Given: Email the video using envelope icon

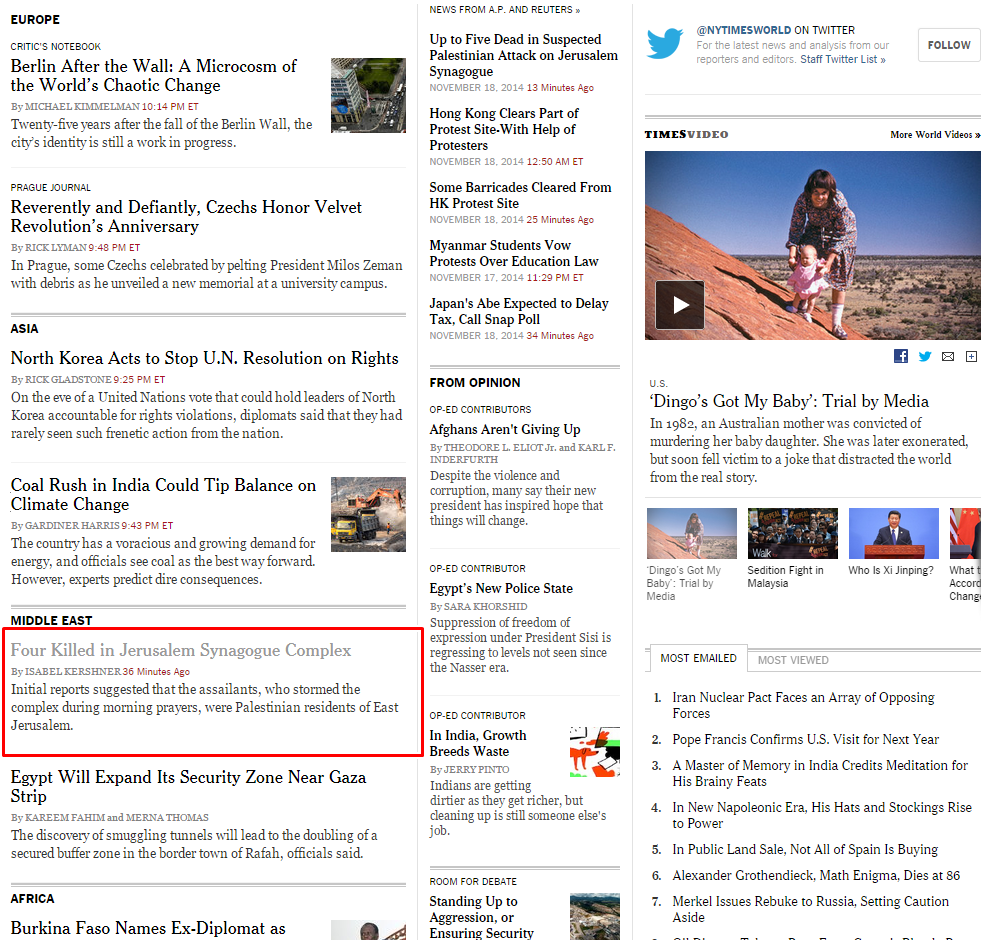Looking at the screenshot, I should [x=948, y=357].
